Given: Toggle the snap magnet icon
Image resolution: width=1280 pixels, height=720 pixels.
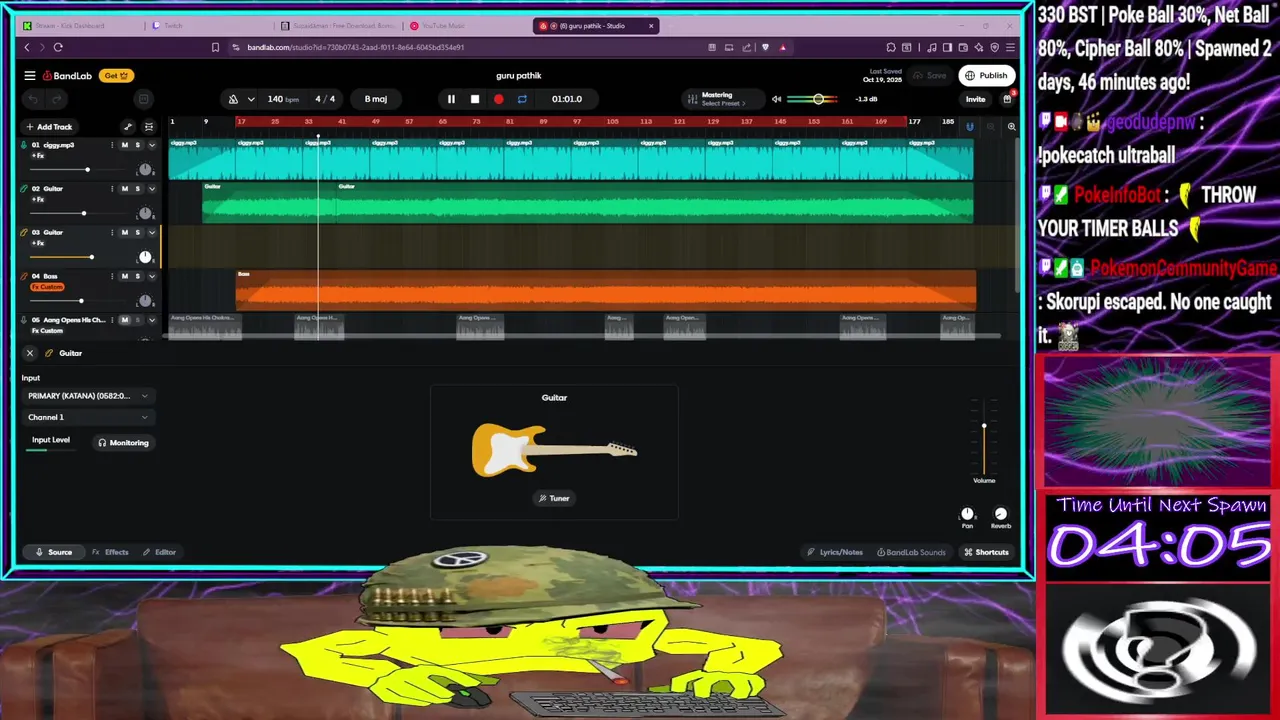Looking at the screenshot, I should (969, 126).
